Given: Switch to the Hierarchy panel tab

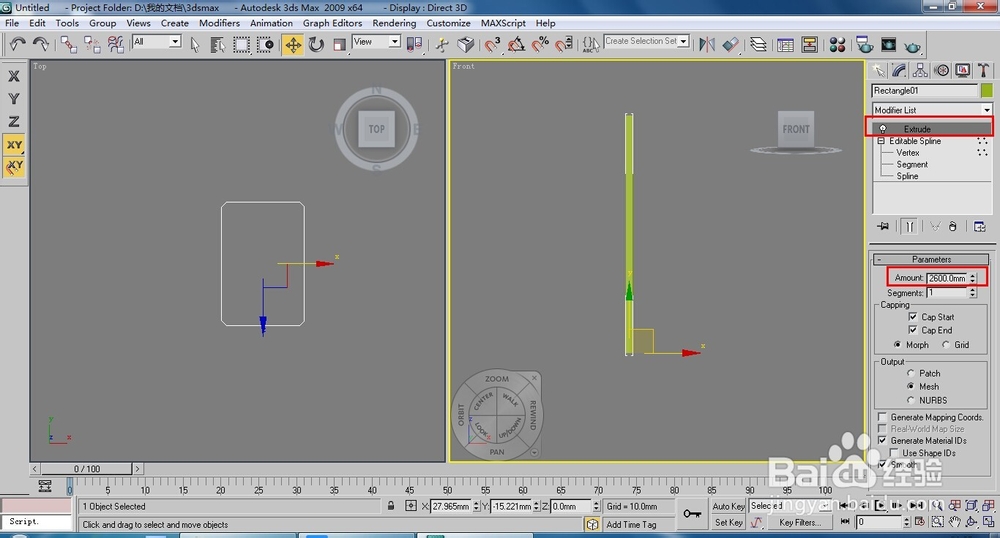Looking at the screenshot, I should pos(920,70).
